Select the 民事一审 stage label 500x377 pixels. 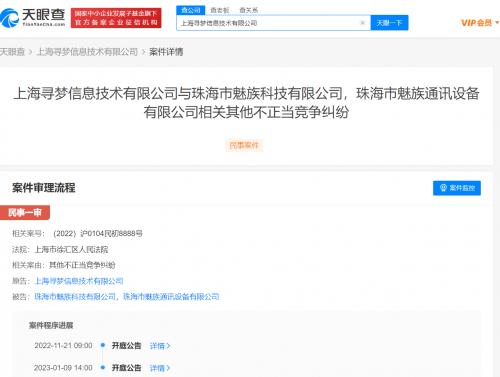pyautogui.click(x=25, y=212)
